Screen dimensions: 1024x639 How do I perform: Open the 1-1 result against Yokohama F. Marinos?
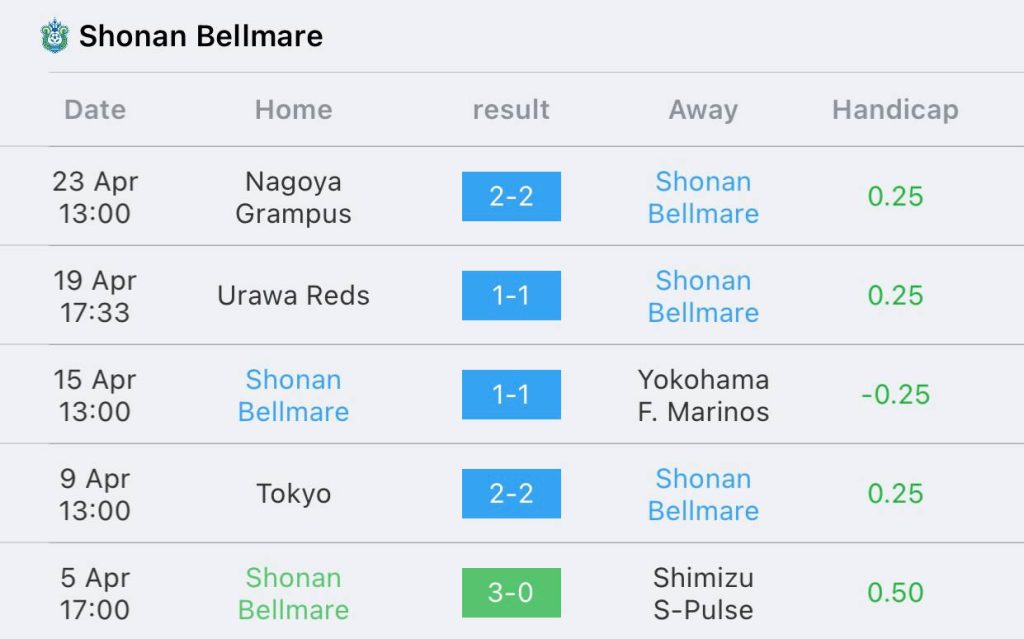click(511, 394)
